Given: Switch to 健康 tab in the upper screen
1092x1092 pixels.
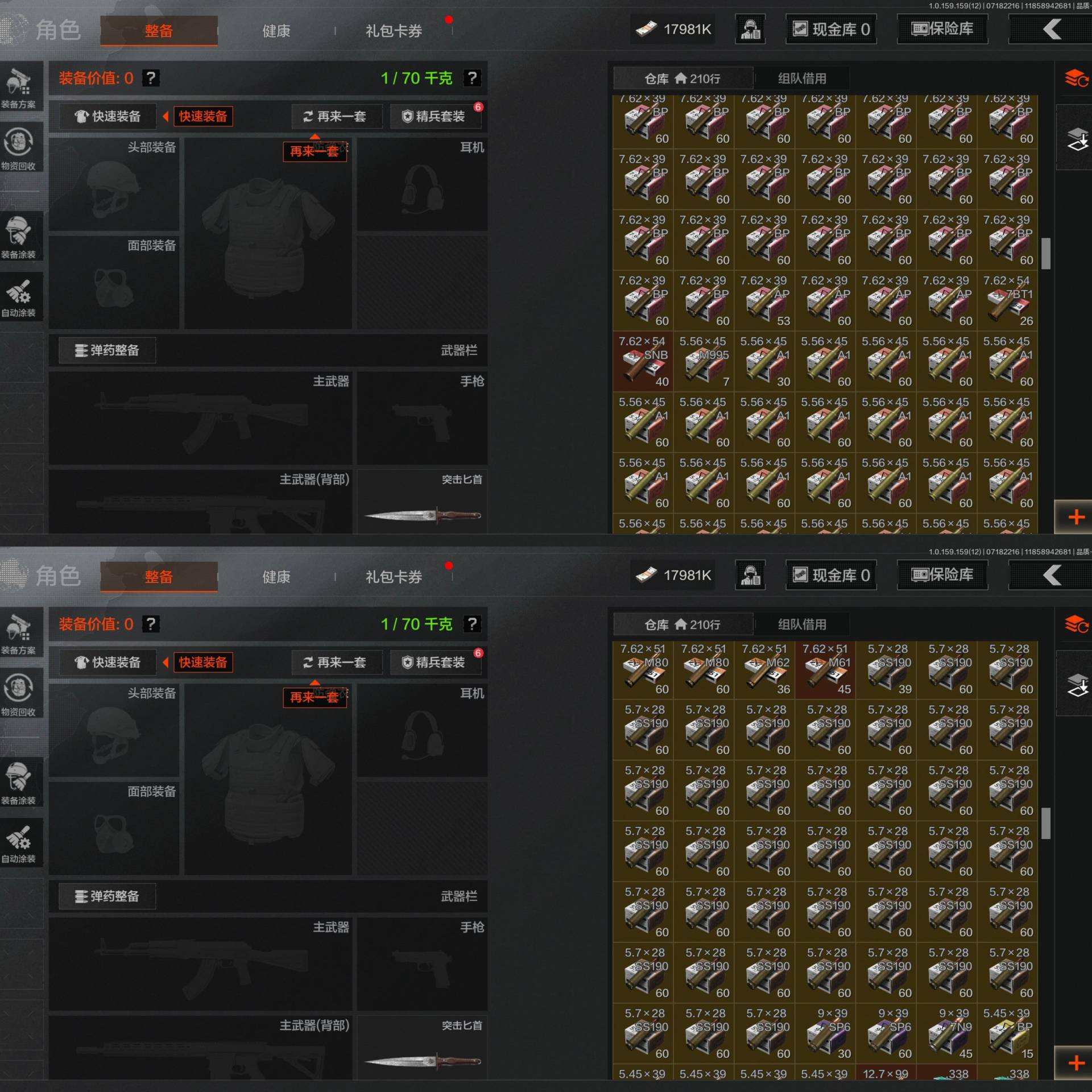Looking at the screenshot, I should 276,31.
